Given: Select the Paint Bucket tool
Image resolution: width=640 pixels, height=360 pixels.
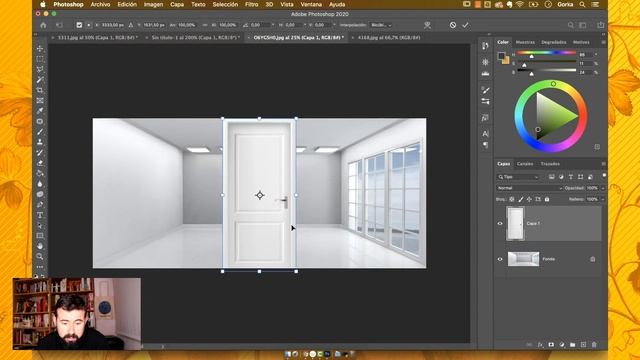Looking at the screenshot, I should coord(40,173).
